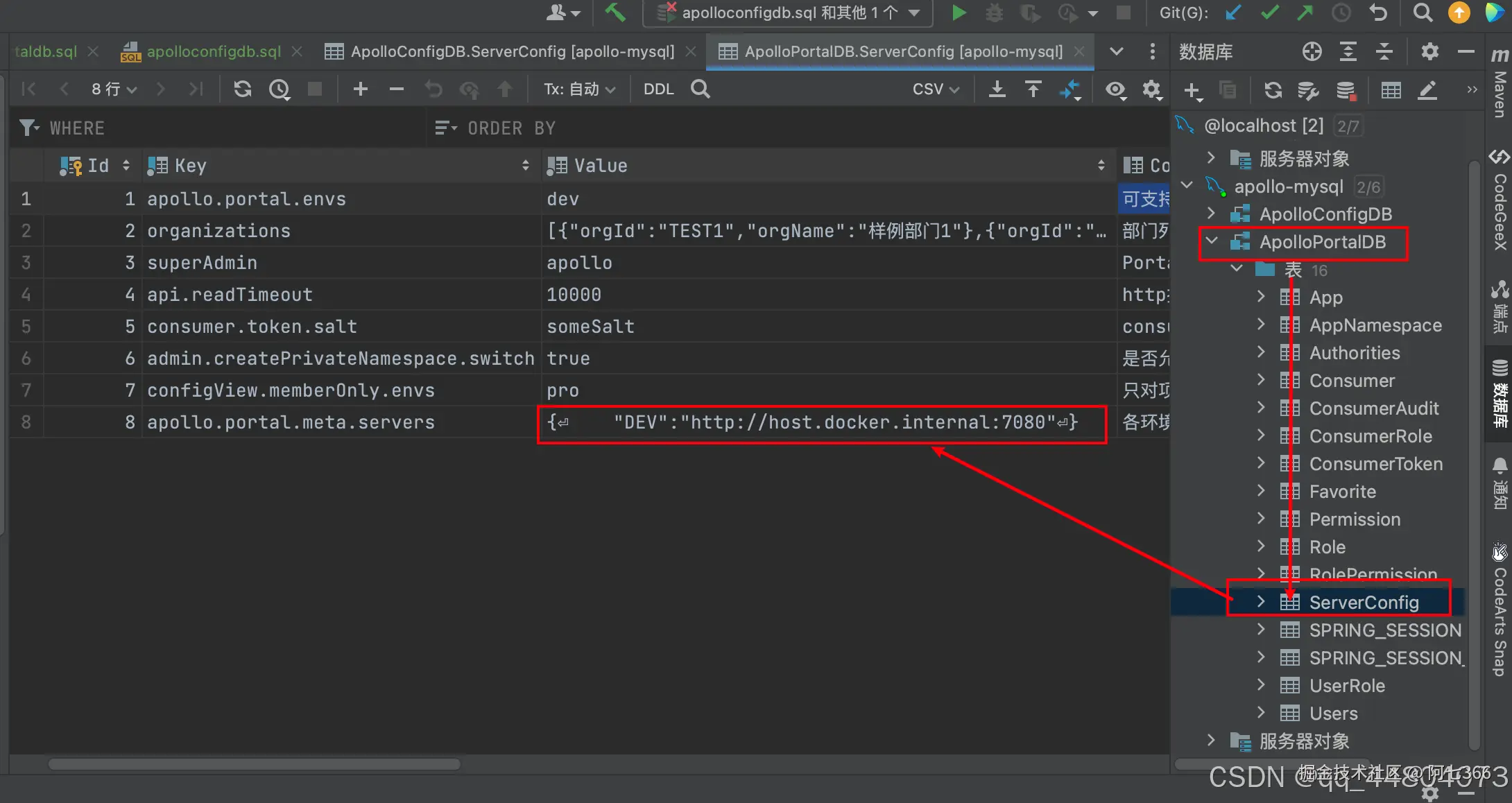
Task: Click the build hammer icon
Action: [615, 12]
